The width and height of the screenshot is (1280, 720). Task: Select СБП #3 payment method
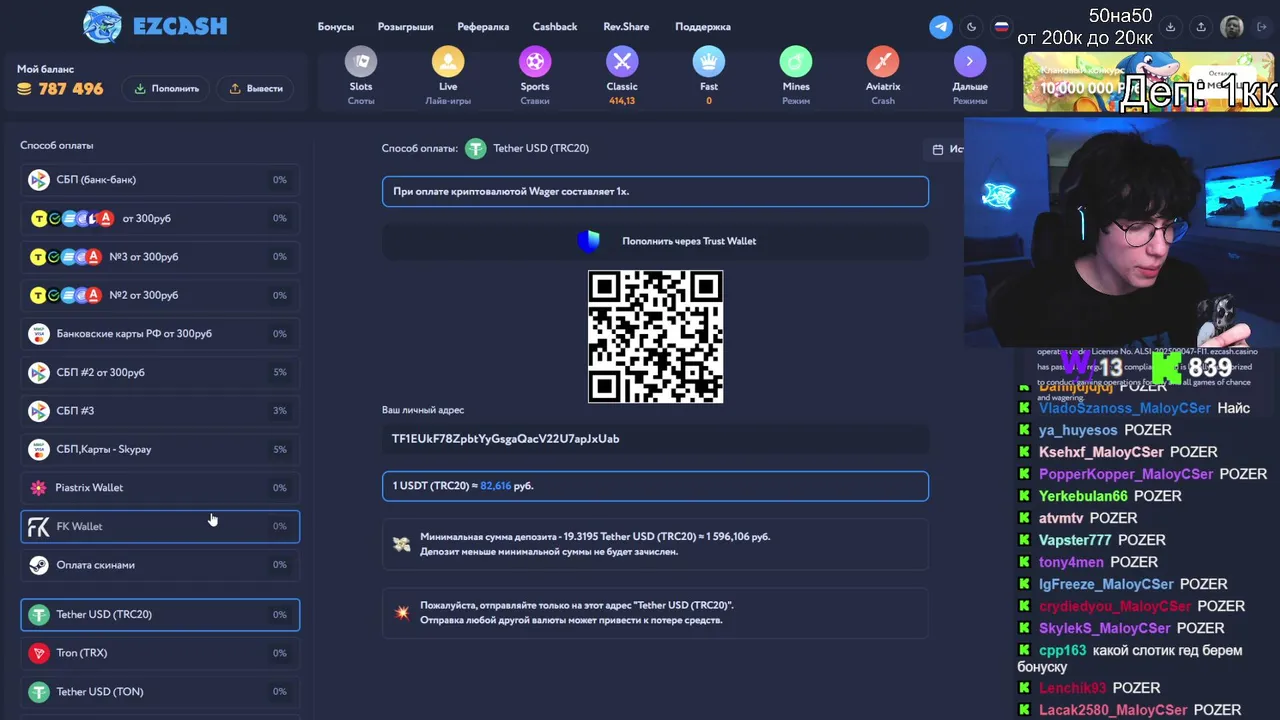click(160, 411)
